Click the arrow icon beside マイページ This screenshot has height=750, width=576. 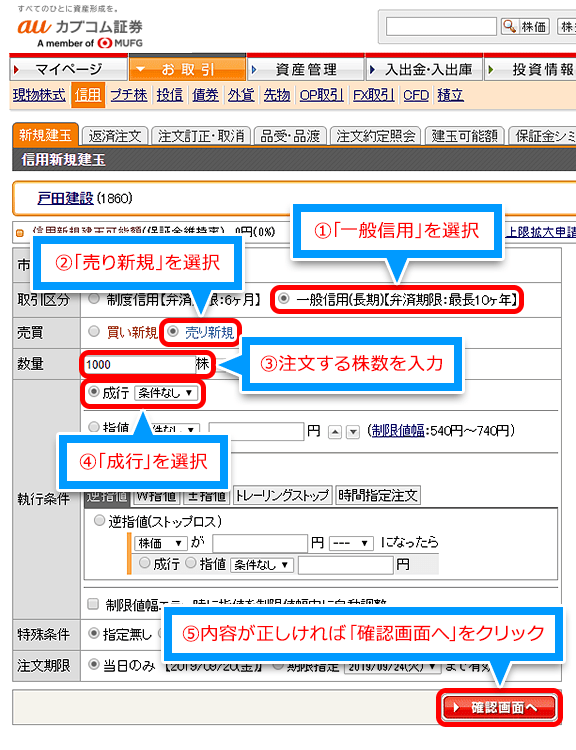pyautogui.click(x=17, y=70)
